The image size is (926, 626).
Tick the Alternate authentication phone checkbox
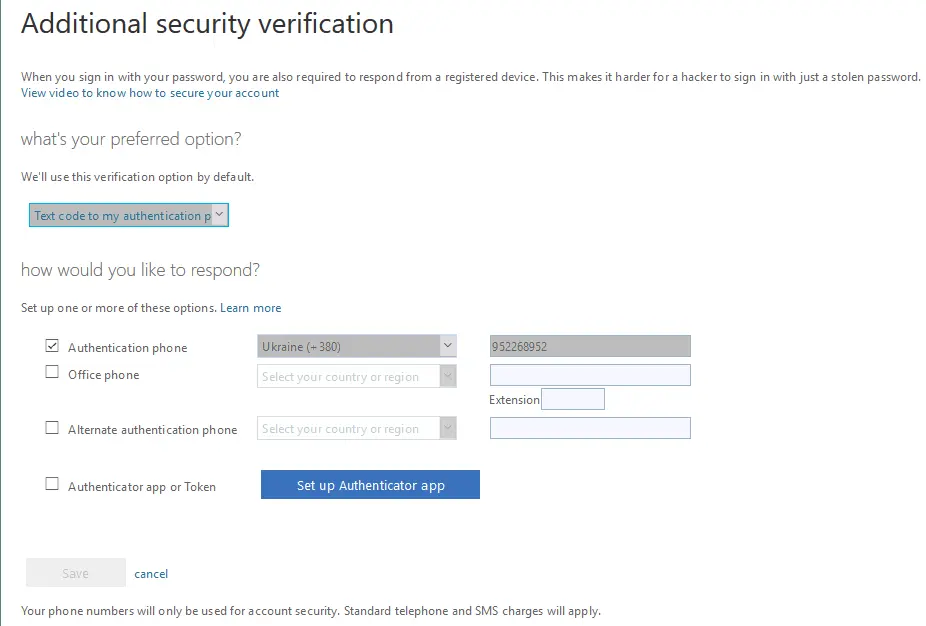[x=52, y=428]
